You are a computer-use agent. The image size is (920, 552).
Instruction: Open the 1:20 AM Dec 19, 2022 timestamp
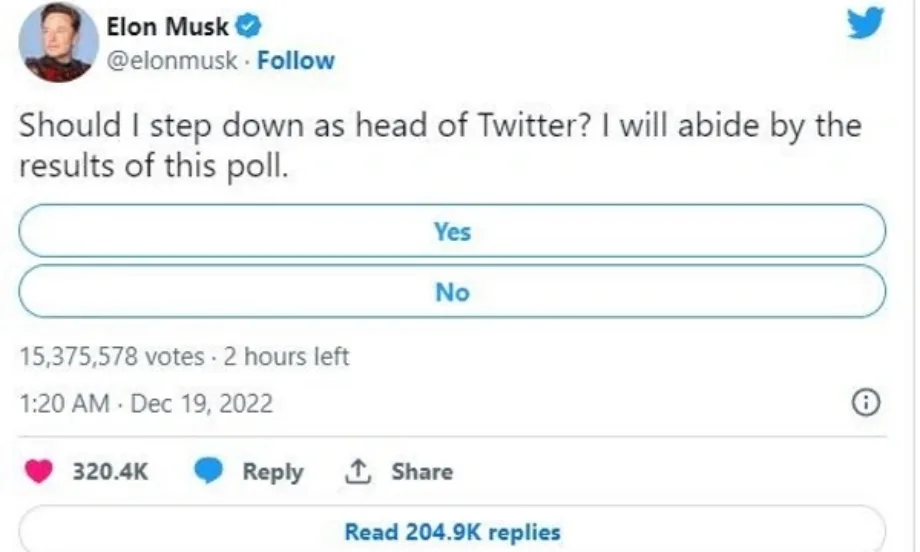146,404
